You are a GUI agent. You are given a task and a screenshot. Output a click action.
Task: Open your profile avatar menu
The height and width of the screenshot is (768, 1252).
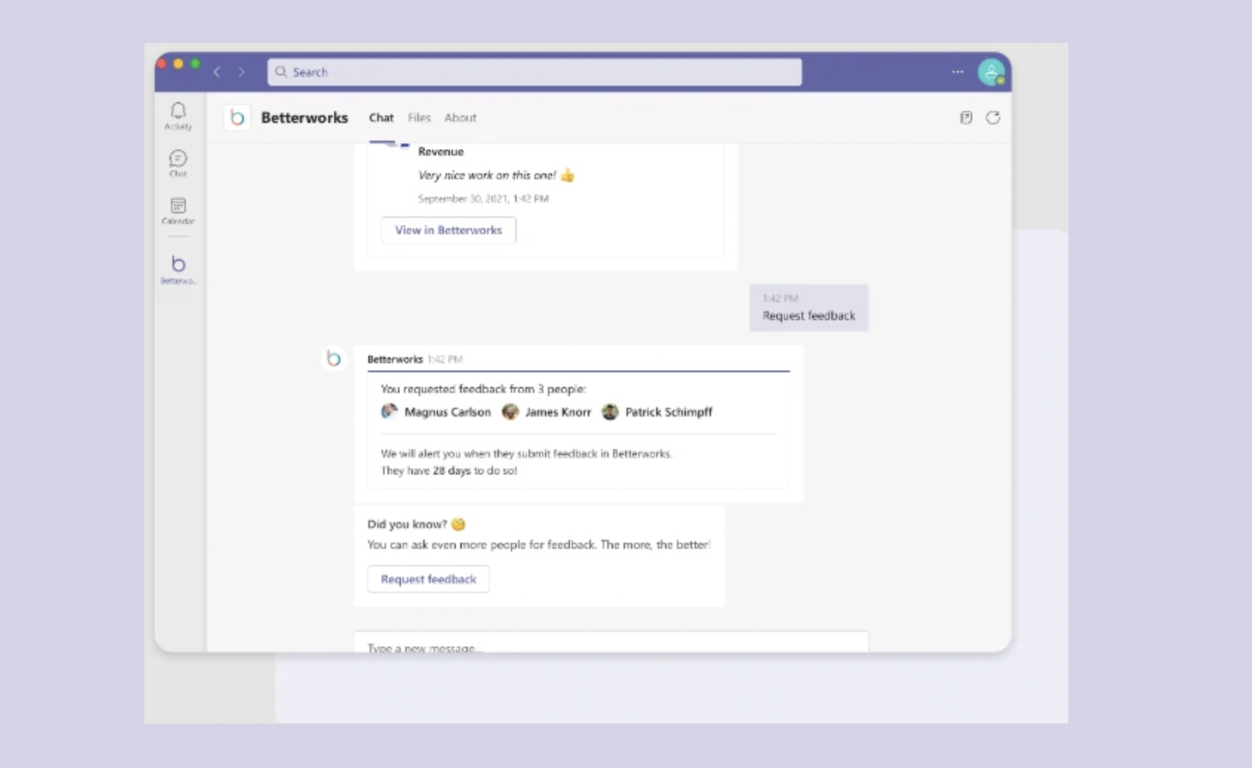click(x=991, y=71)
